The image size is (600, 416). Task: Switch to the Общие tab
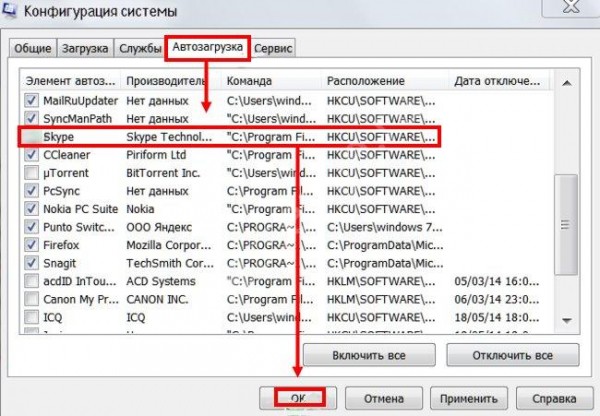pos(33,49)
